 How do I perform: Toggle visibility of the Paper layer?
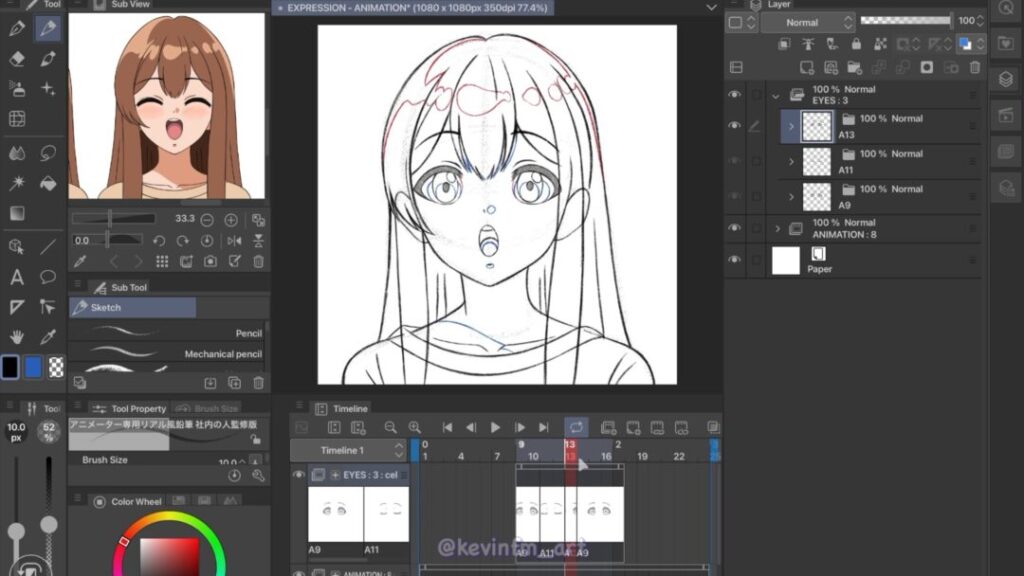click(735, 260)
